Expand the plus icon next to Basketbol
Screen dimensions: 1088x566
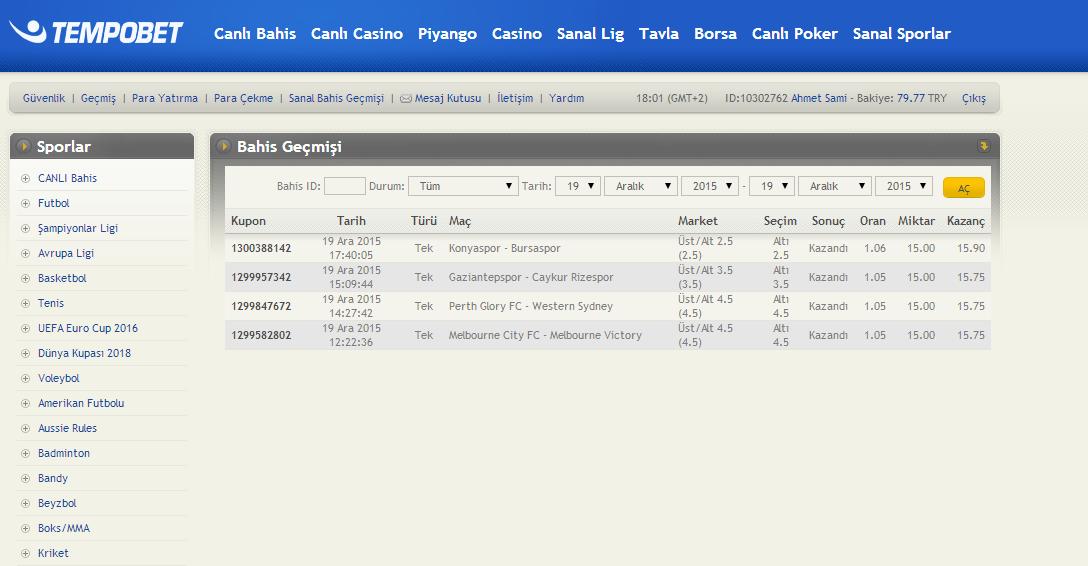[25, 279]
